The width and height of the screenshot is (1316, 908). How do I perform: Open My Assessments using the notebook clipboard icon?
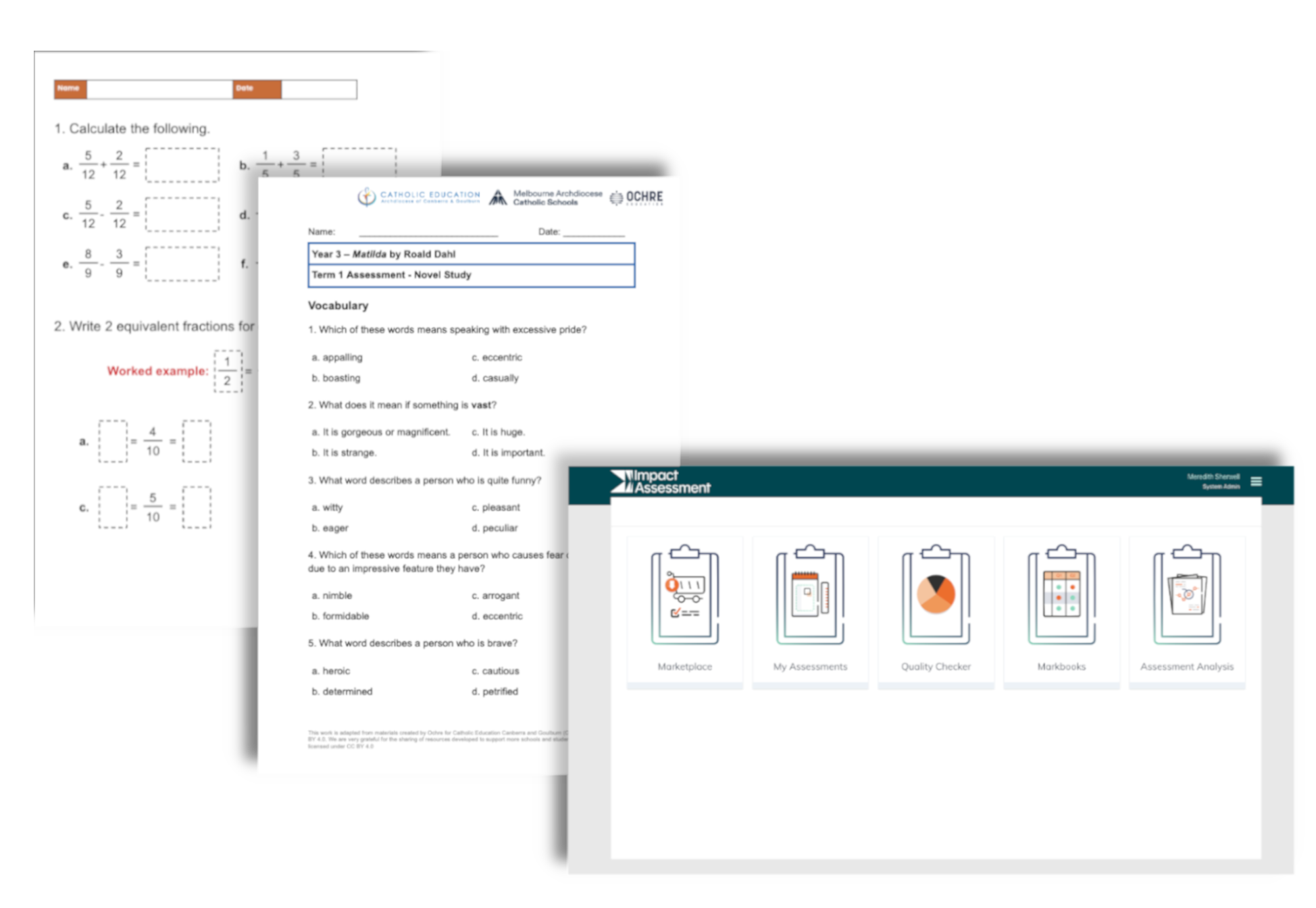[x=809, y=595]
